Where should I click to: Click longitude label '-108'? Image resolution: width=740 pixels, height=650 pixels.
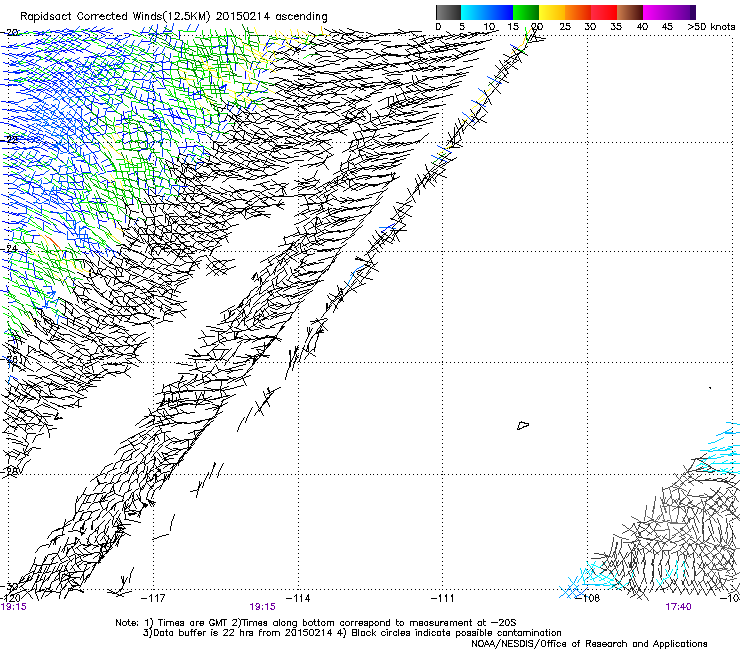(x=588, y=598)
